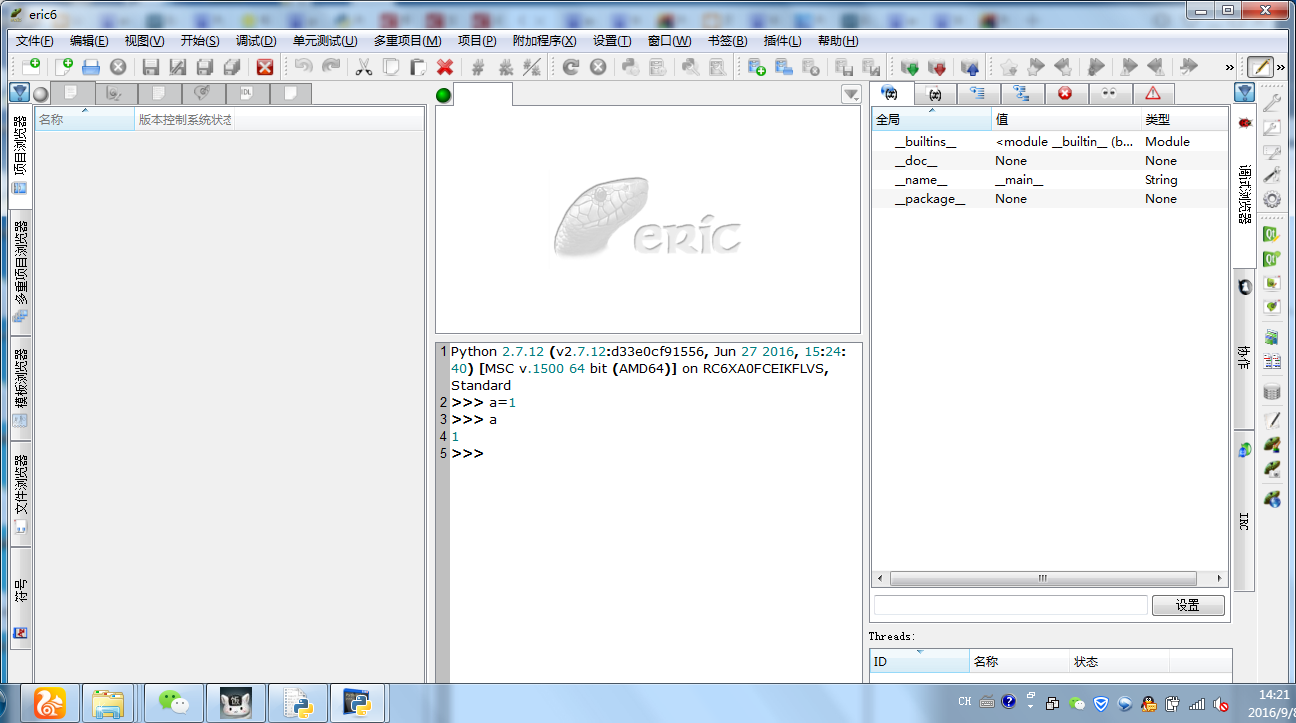The image size is (1296, 723).
Task: Select the __name__ variable row
Action: coord(1049,180)
